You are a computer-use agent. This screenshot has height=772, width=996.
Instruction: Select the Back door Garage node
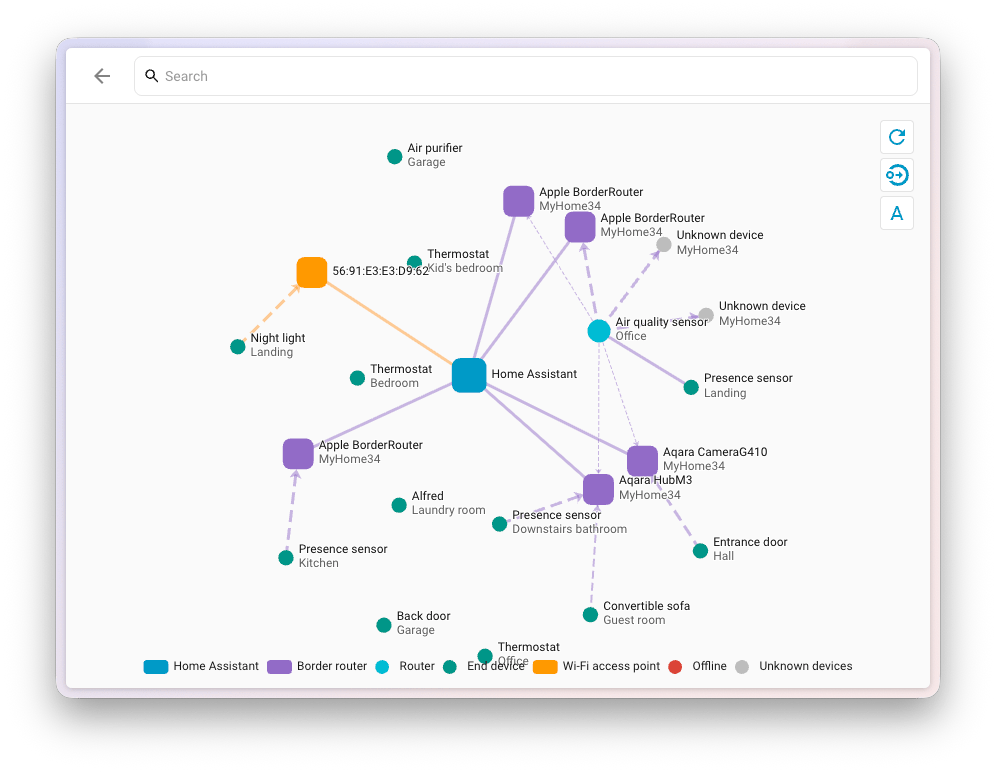coord(384,625)
